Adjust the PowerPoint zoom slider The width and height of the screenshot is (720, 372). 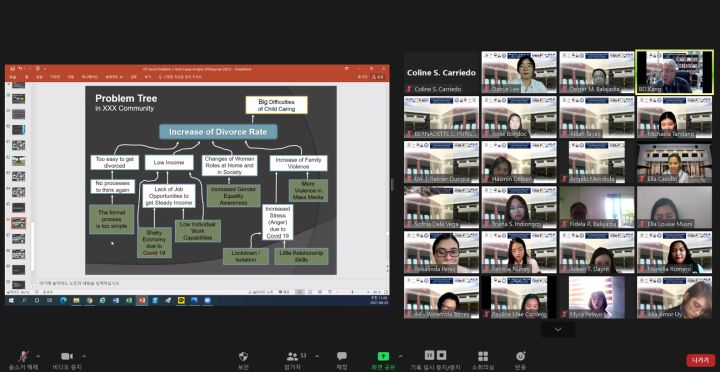pos(352,292)
